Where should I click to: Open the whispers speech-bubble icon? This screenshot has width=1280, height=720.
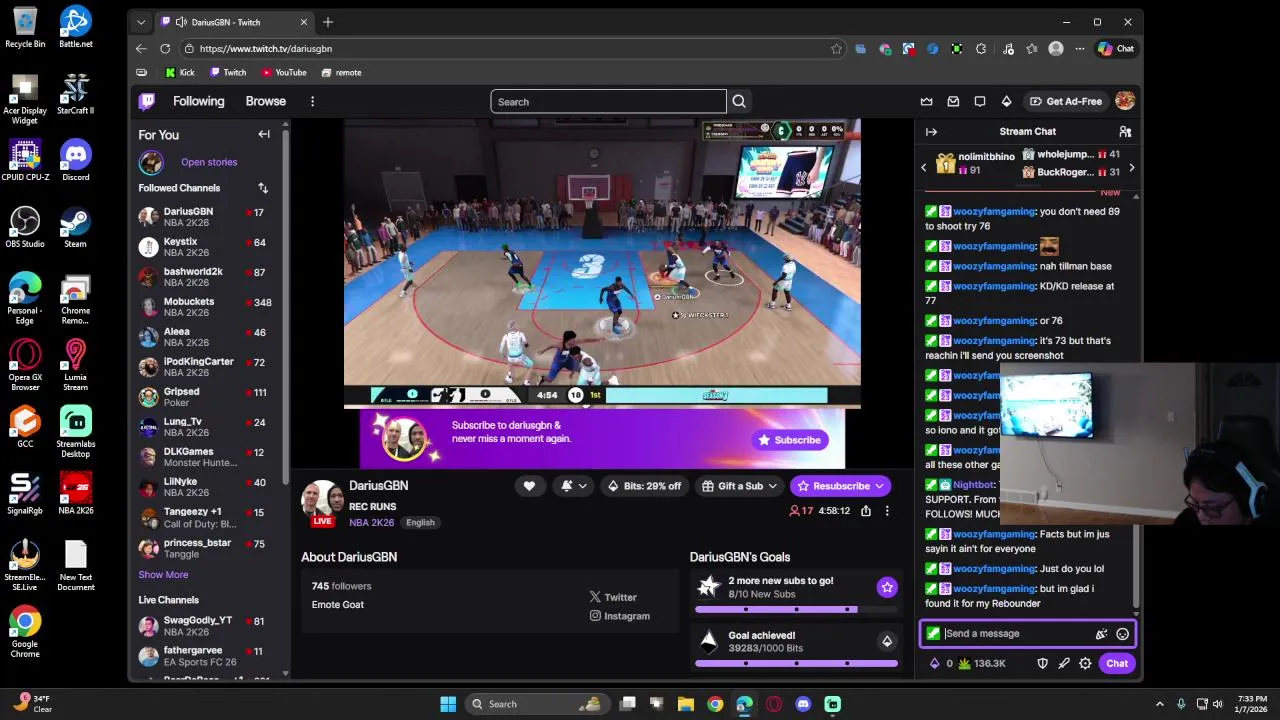click(980, 101)
